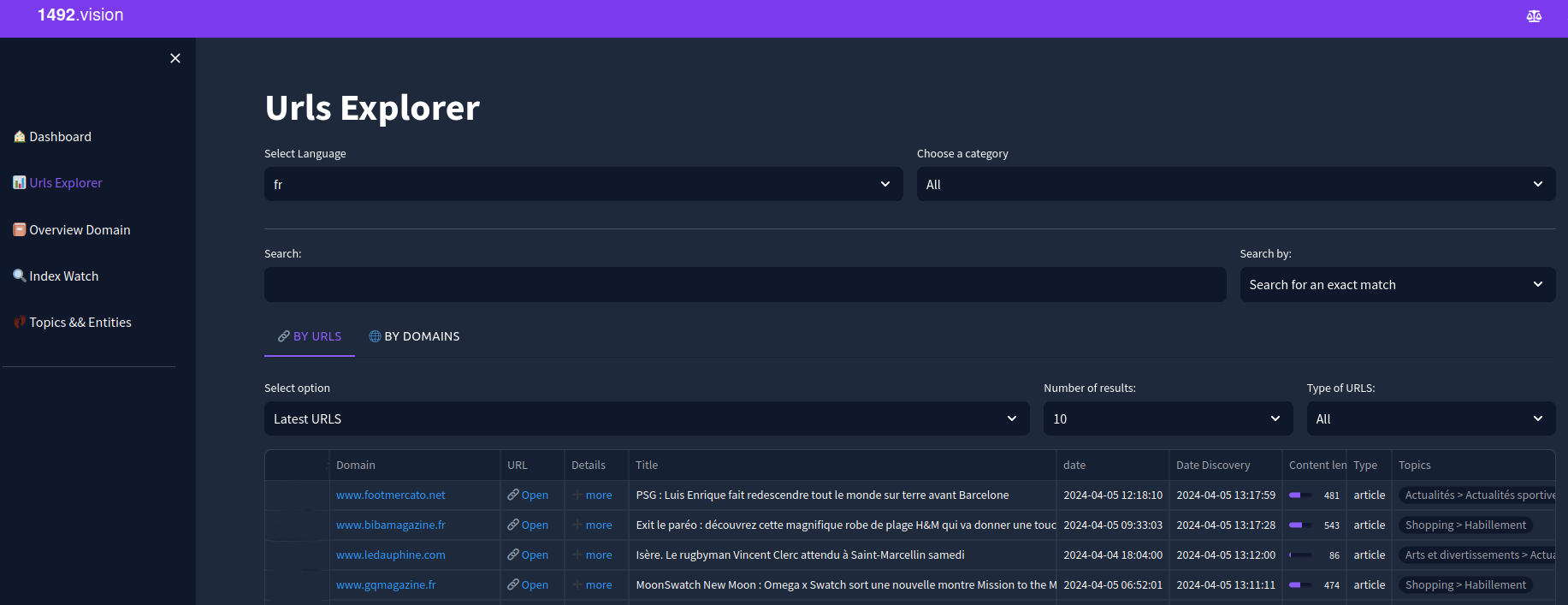Click plus icon in www.bibamagazine.fr row

pos(578,525)
